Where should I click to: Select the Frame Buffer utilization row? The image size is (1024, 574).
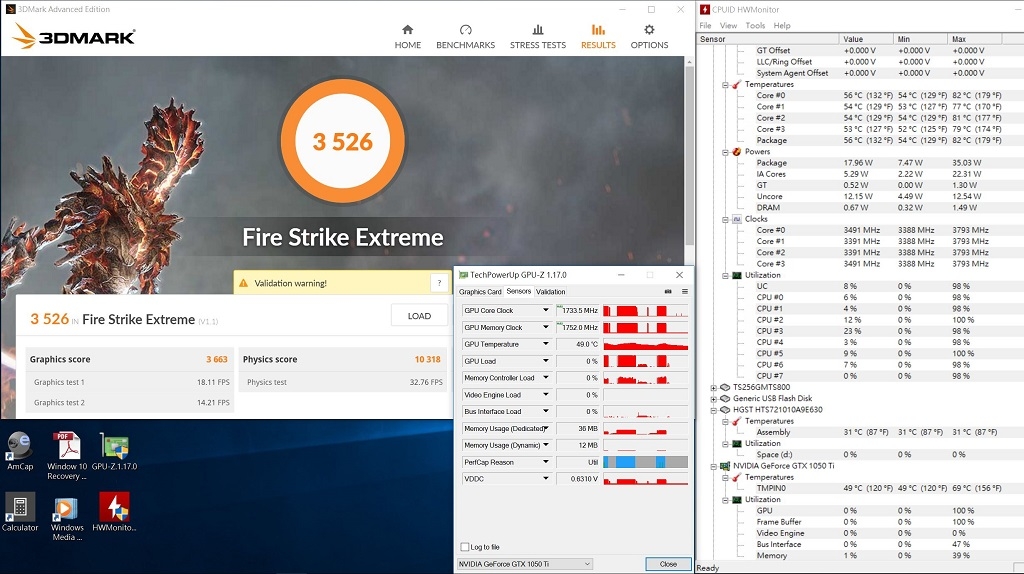tap(859, 522)
